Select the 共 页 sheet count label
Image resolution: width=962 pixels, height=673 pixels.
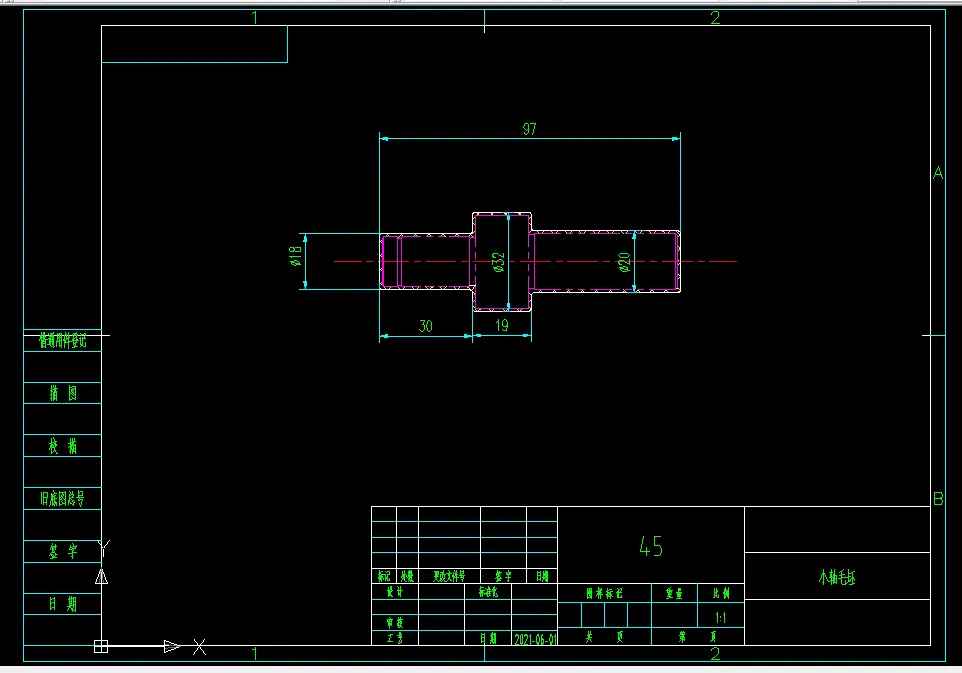click(604, 637)
